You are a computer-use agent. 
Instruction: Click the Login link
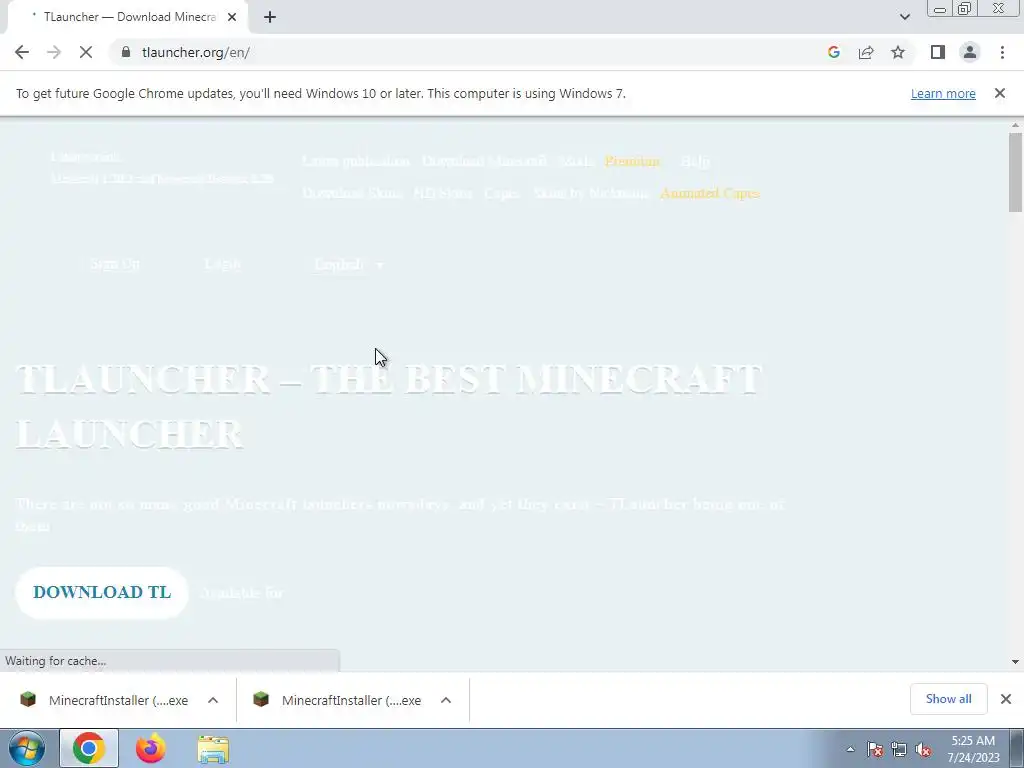click(x=222, y=264)
